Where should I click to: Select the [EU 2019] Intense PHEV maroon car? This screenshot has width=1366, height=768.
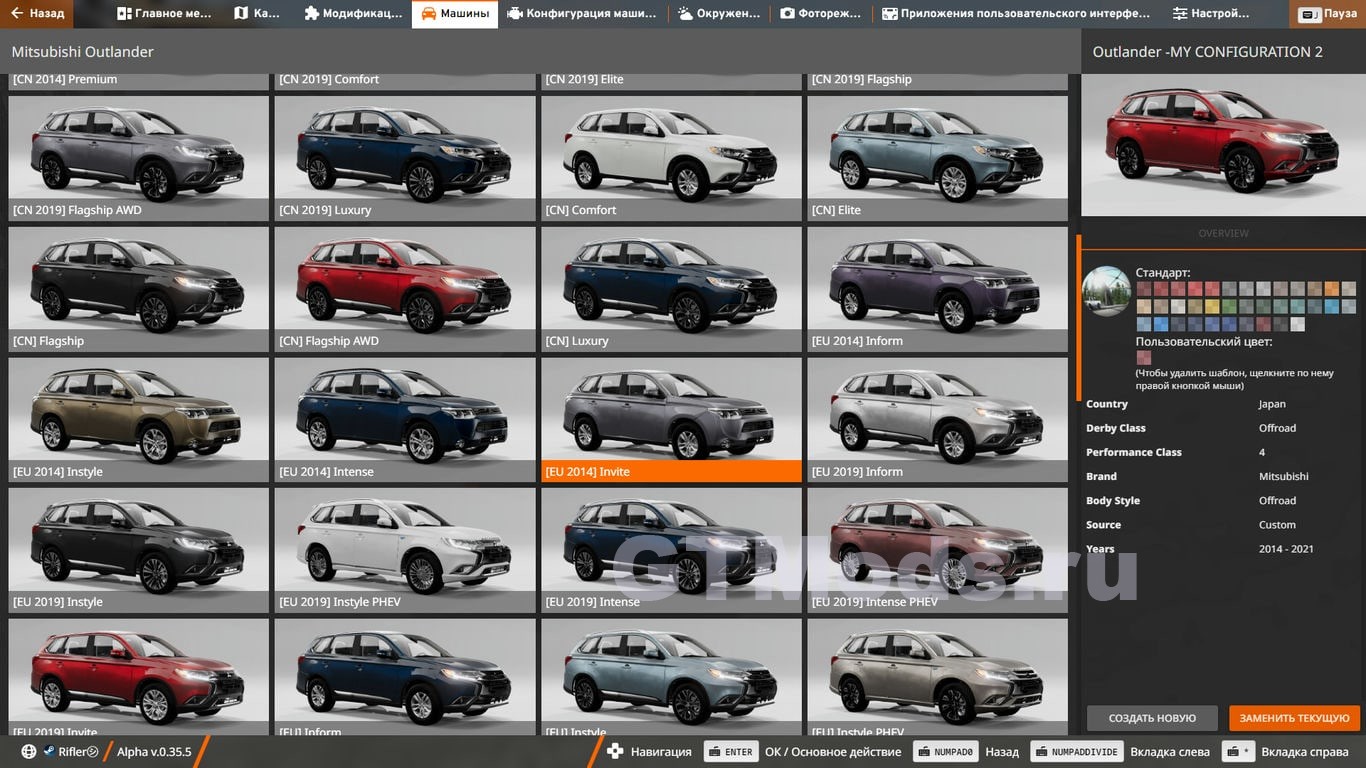tap(938, 550)
